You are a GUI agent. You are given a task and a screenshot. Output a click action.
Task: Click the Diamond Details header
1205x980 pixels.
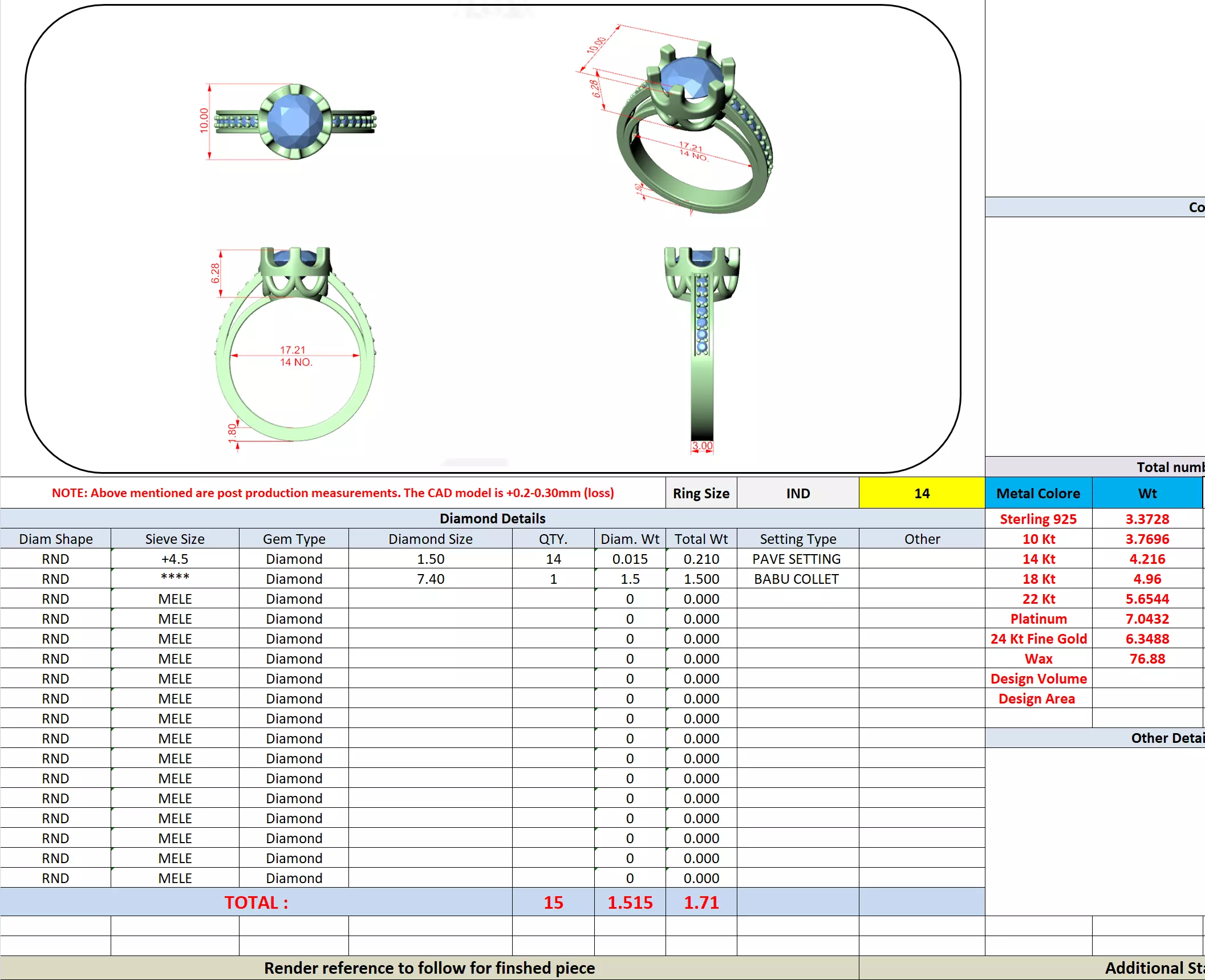492,518
